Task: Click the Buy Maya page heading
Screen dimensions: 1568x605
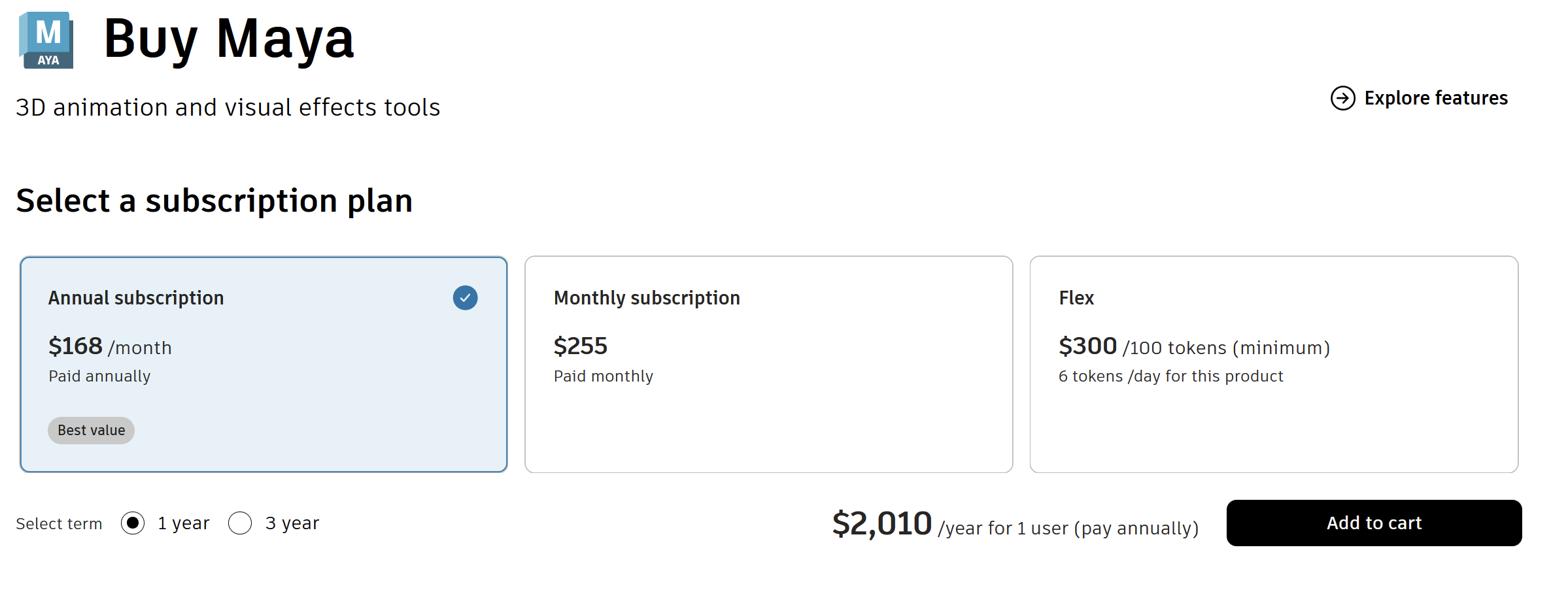Action: pyautogui.click(x=229, y=39)
